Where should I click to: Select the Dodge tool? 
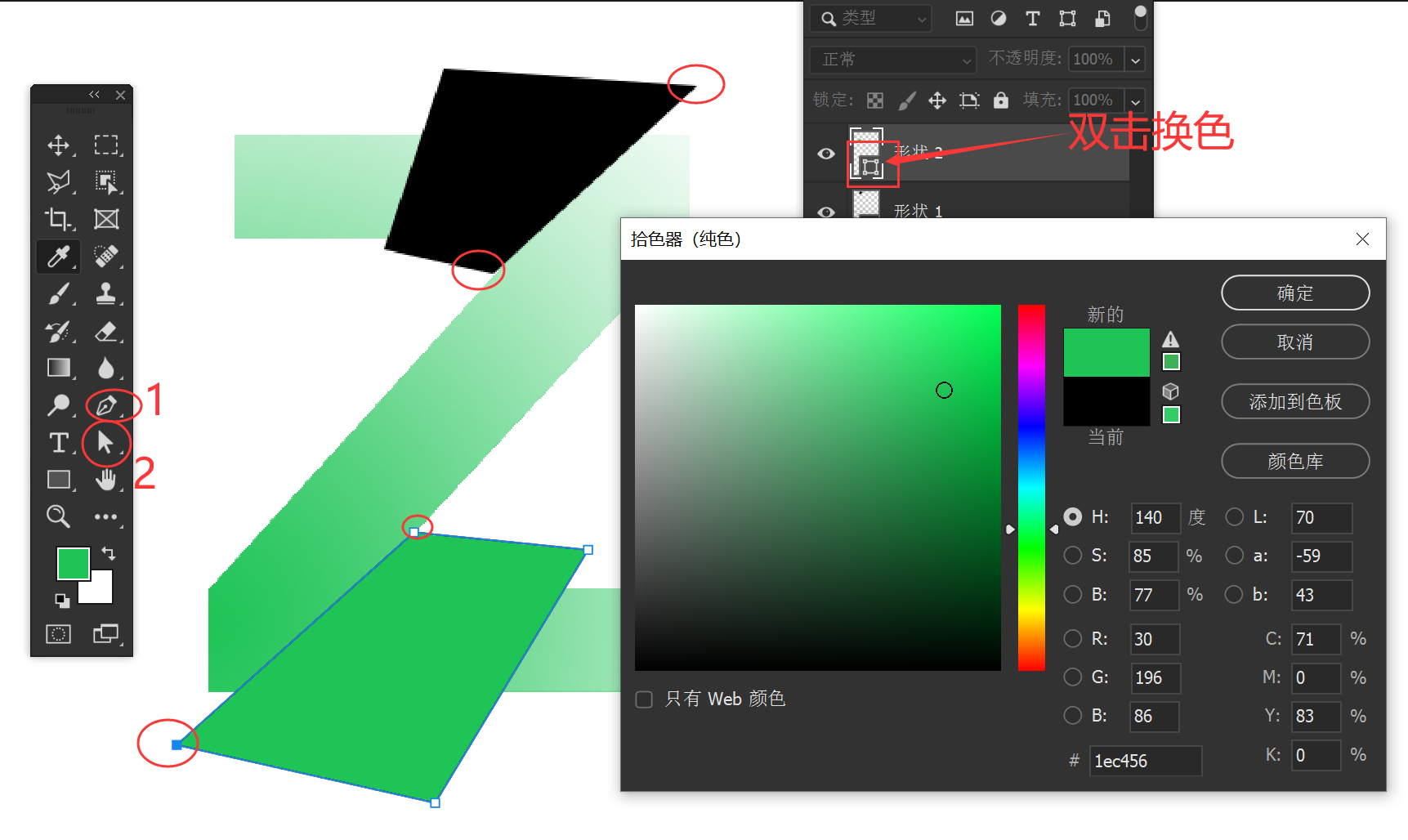58,404
